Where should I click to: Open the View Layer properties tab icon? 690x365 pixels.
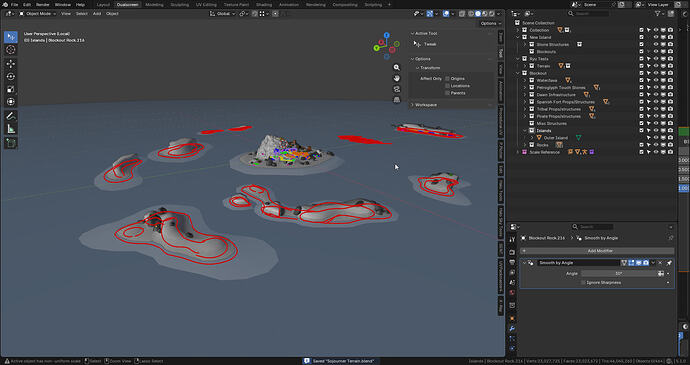[512, 273]
